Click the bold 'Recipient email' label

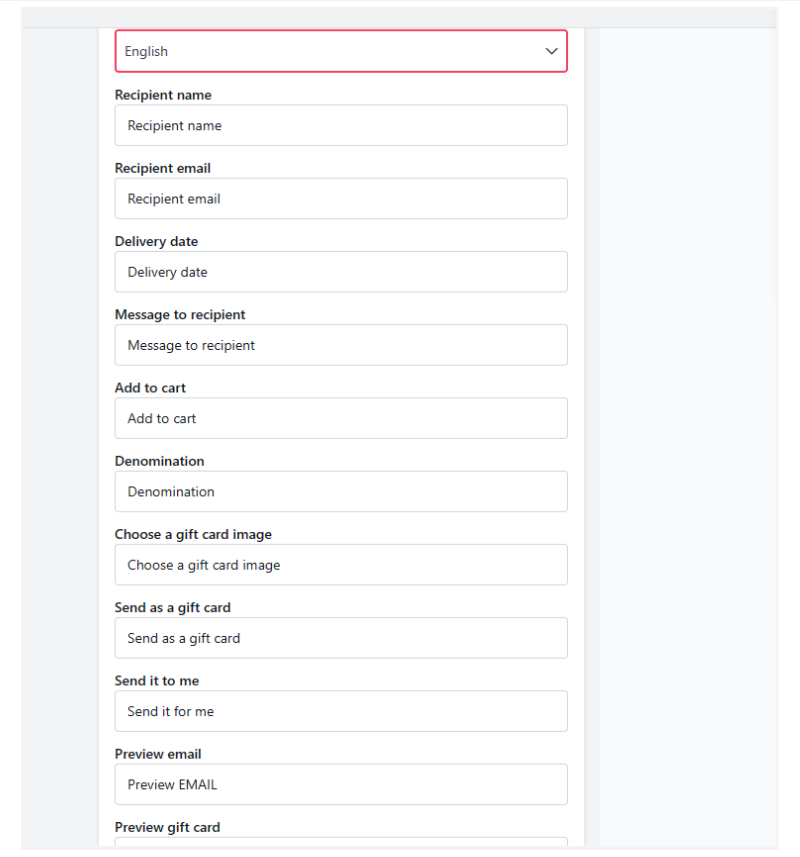[163, 168]
